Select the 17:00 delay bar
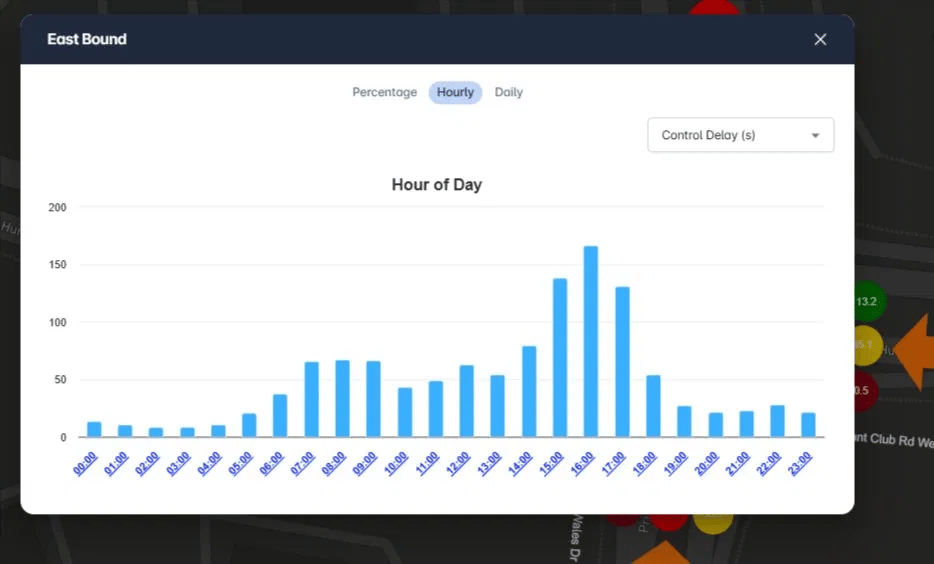934x564 pixels. click(x=622, y=362)
